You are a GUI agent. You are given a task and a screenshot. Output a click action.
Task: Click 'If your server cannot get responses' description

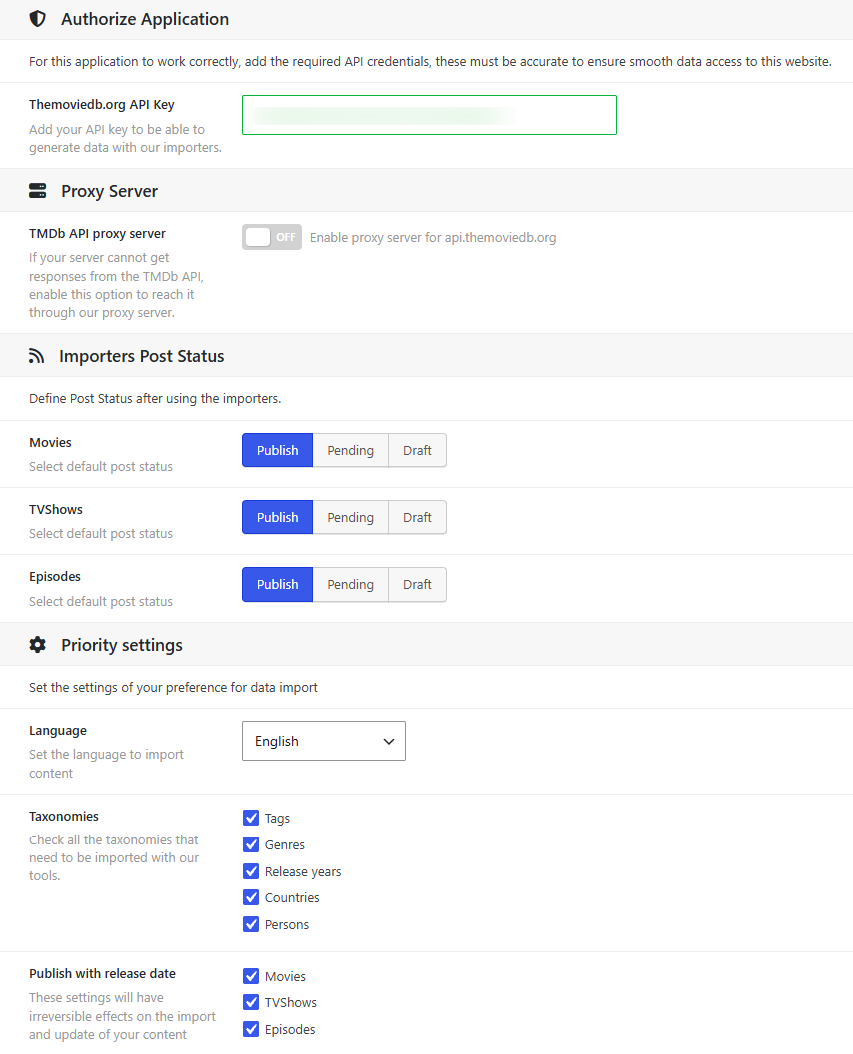pyautogui.click(x=116, y=285)
